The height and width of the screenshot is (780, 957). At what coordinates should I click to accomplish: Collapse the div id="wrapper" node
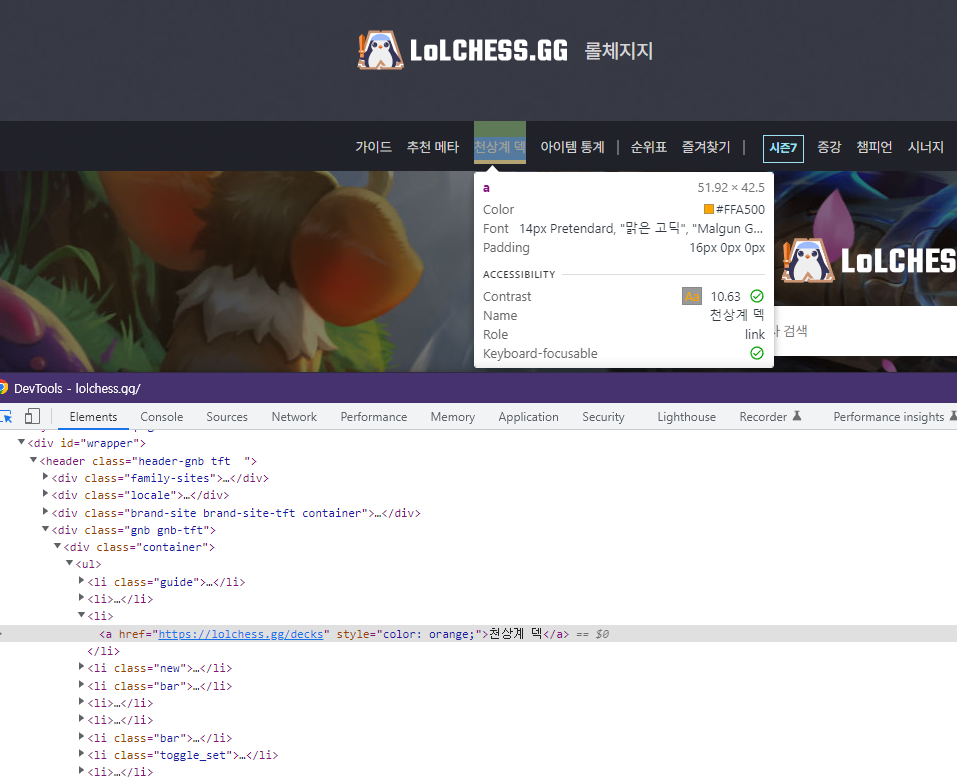21,442
